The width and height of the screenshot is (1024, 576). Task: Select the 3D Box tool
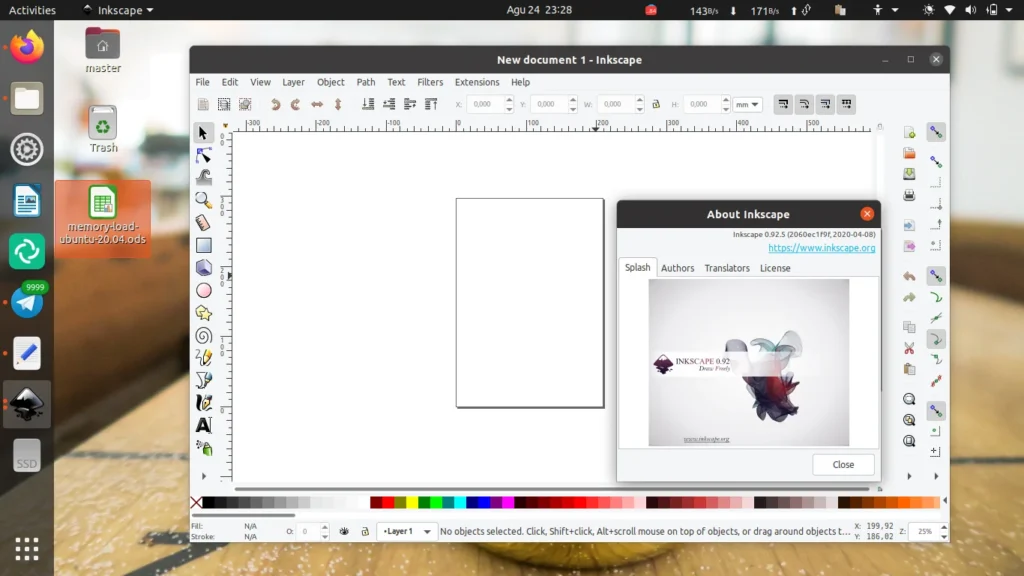click(204, 268)
